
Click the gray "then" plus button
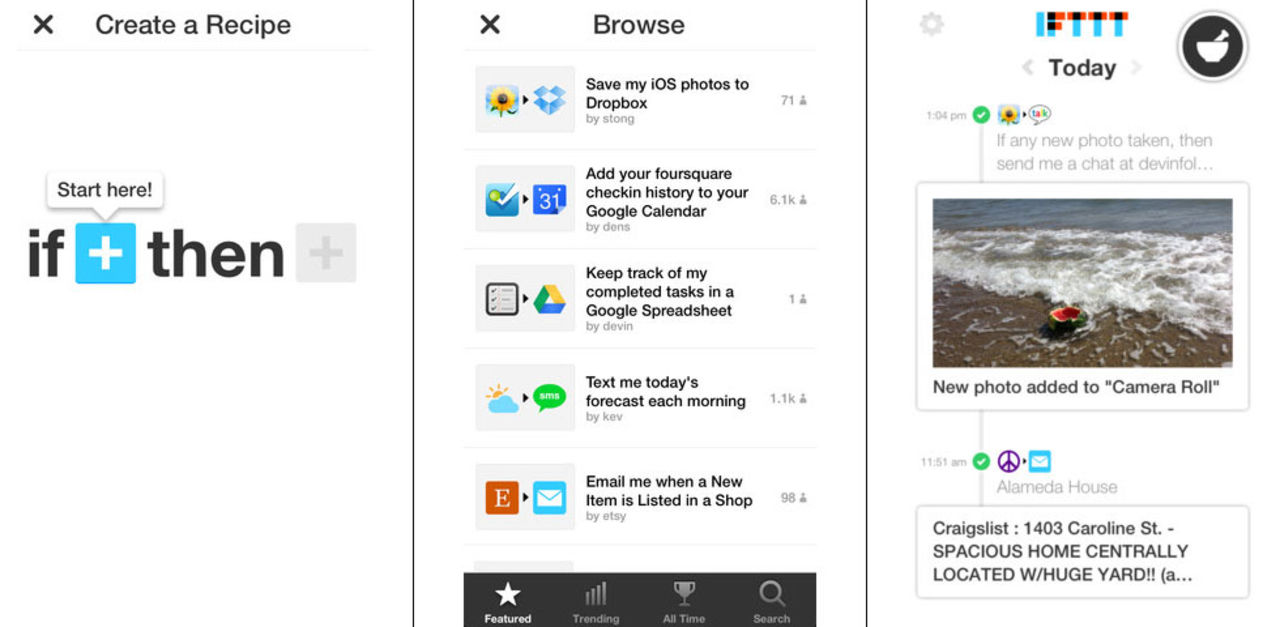pos(327,252)
